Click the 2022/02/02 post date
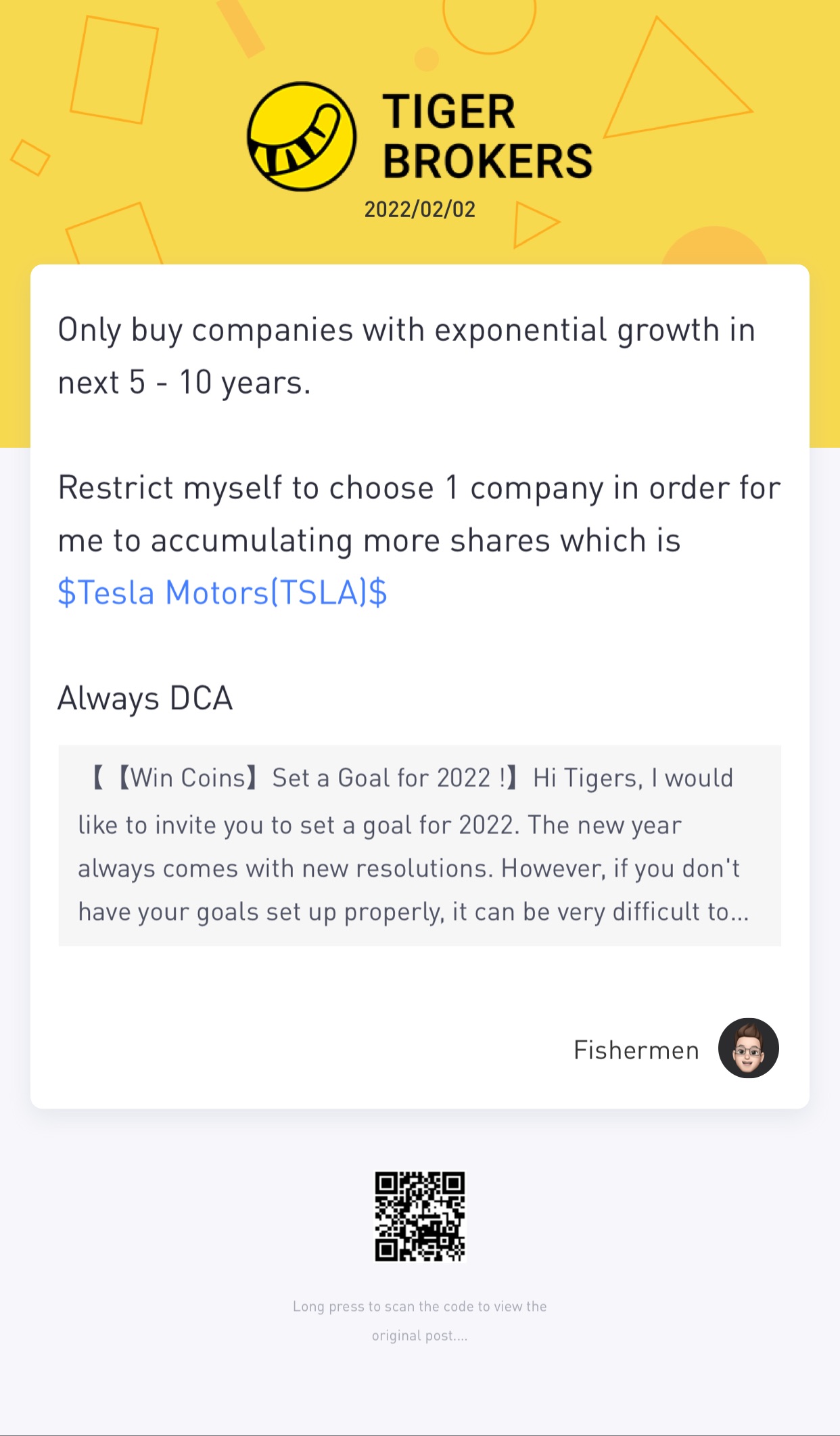The width and height of the screenshot is (840, 1436). tap(419, 210)
